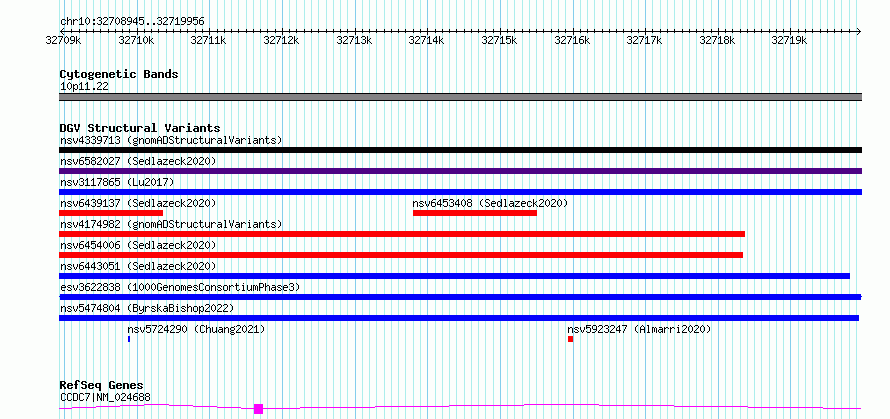Select the black nsv4339713 variant bar
890x419 pixels.
point(460,150)
